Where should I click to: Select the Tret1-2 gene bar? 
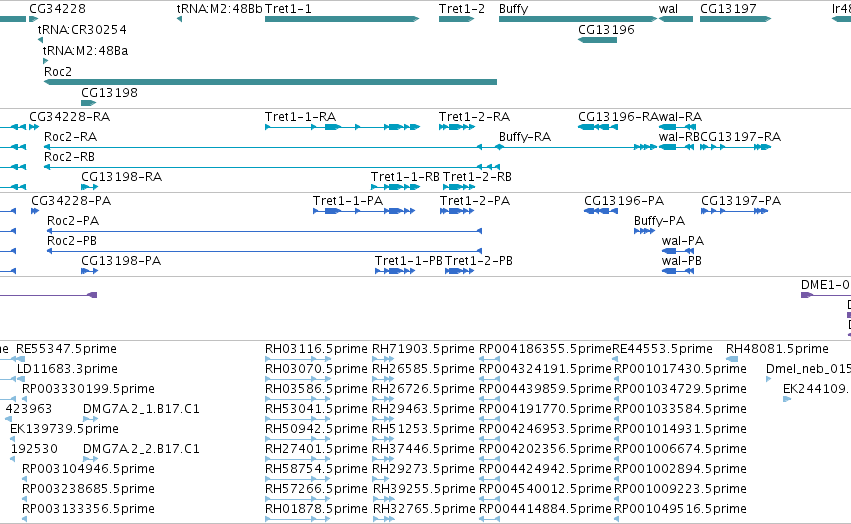point(456,19)
